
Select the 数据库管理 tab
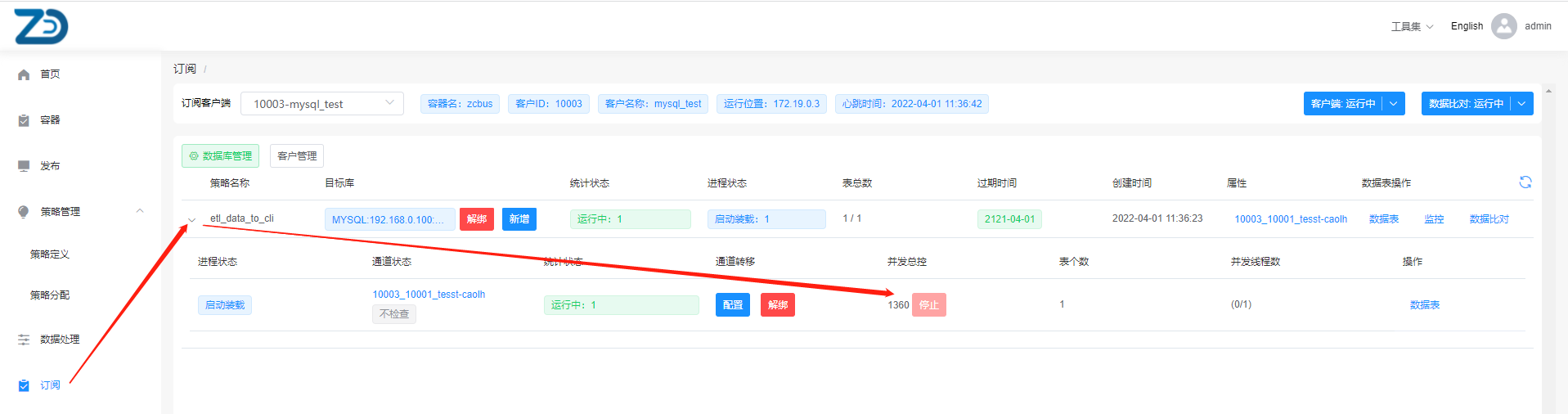[x=220, y=156]
